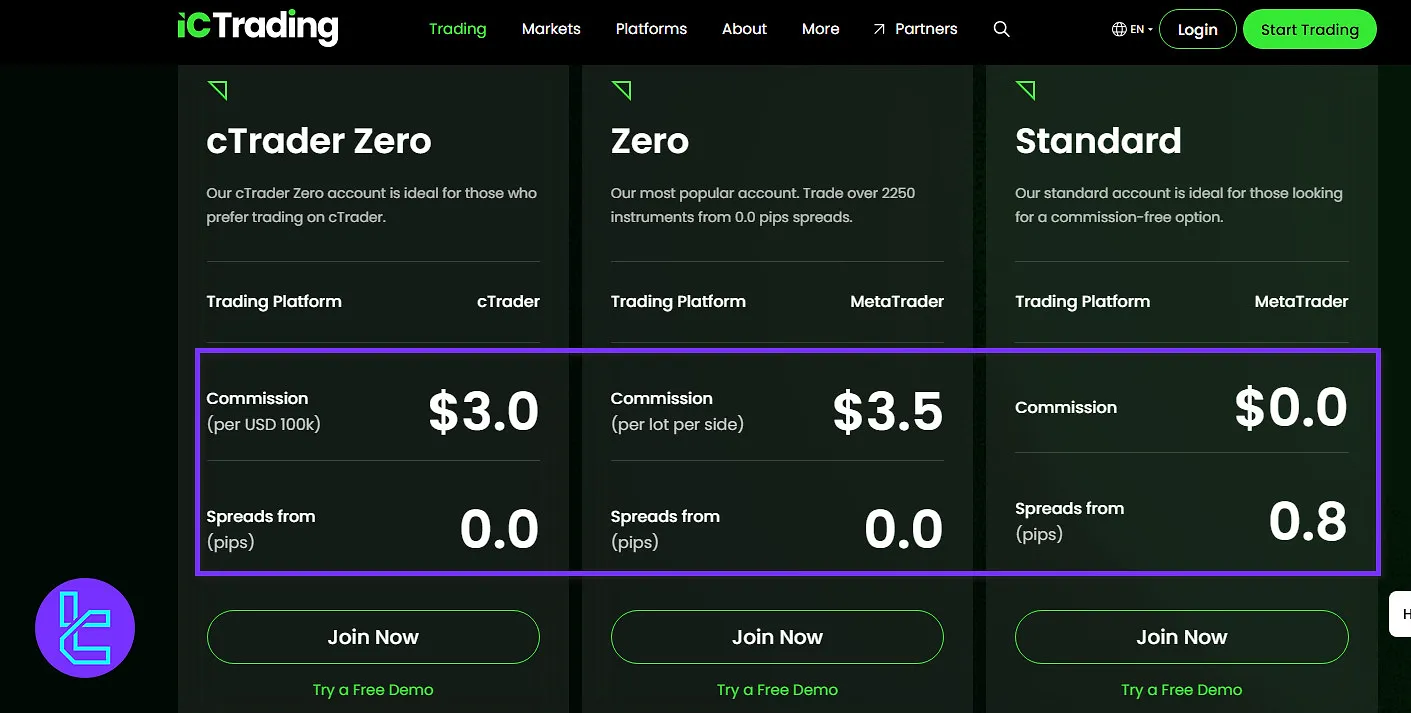Open the Platforms menu item
Viewport: 1411px width, 713px height.
tap(651, 29)
